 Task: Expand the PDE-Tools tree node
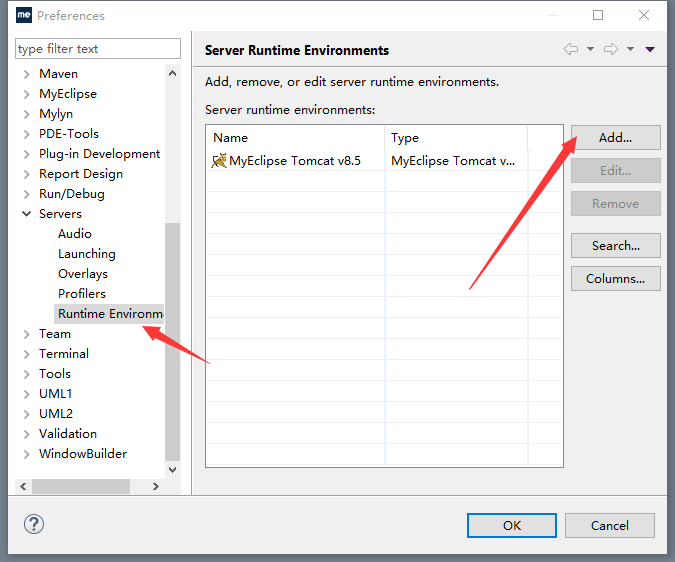(x=26, y=134)
